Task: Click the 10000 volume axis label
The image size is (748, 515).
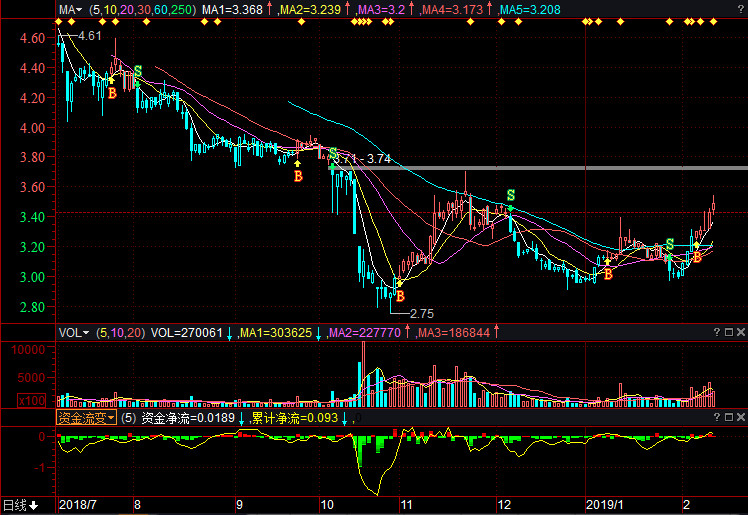Action: pos(28,350)
